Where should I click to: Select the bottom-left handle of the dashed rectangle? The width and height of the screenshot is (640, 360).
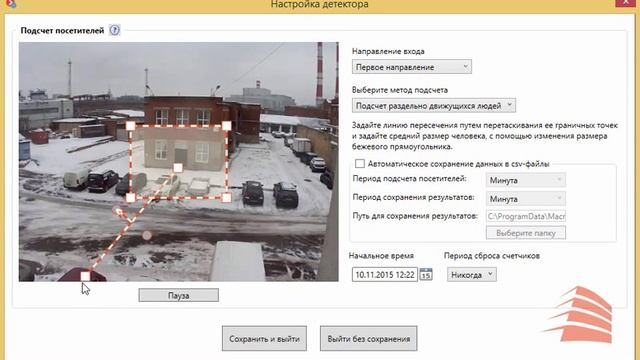pos(131,198)
